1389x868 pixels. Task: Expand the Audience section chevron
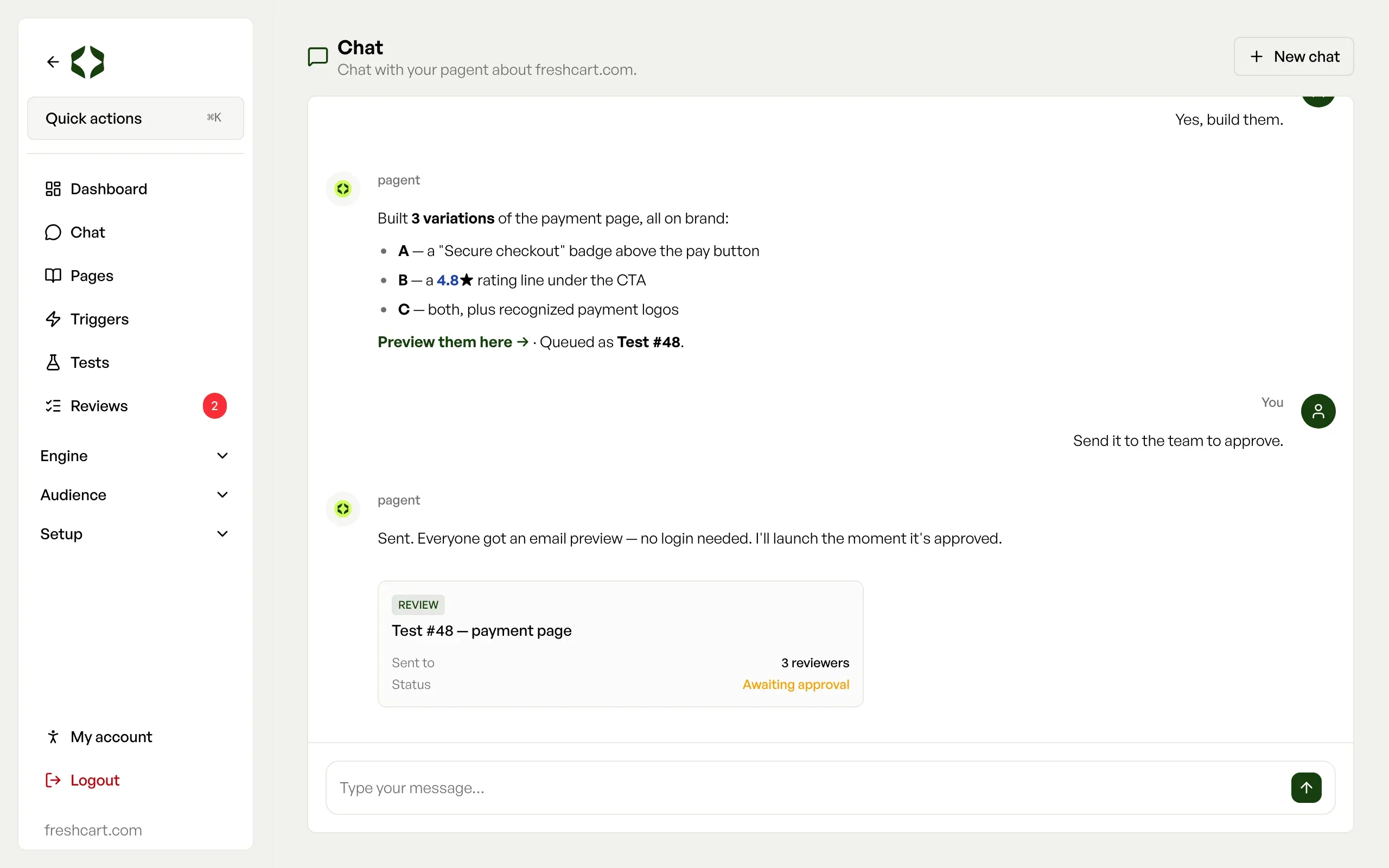point(222,495)
